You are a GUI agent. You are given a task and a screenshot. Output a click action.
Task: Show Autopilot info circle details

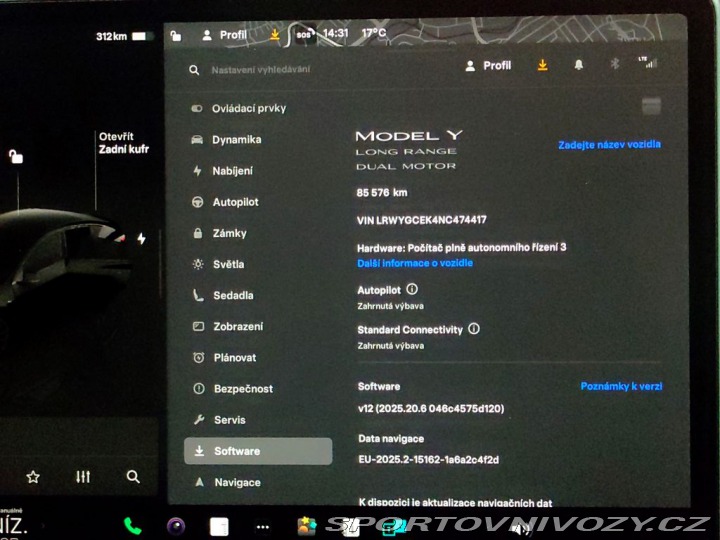tap(412, 289)
